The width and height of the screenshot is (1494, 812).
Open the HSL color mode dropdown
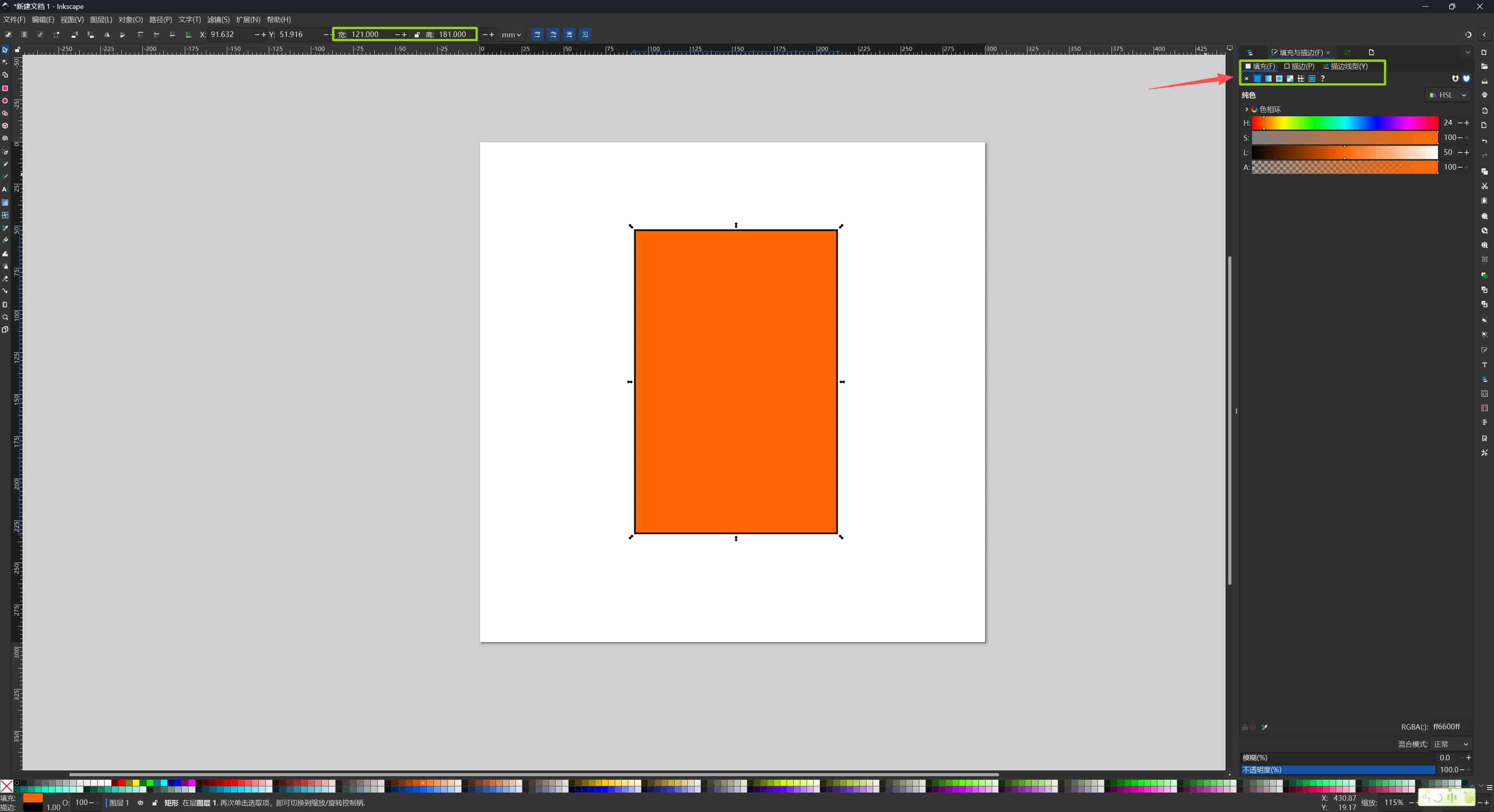point(1448,94)
